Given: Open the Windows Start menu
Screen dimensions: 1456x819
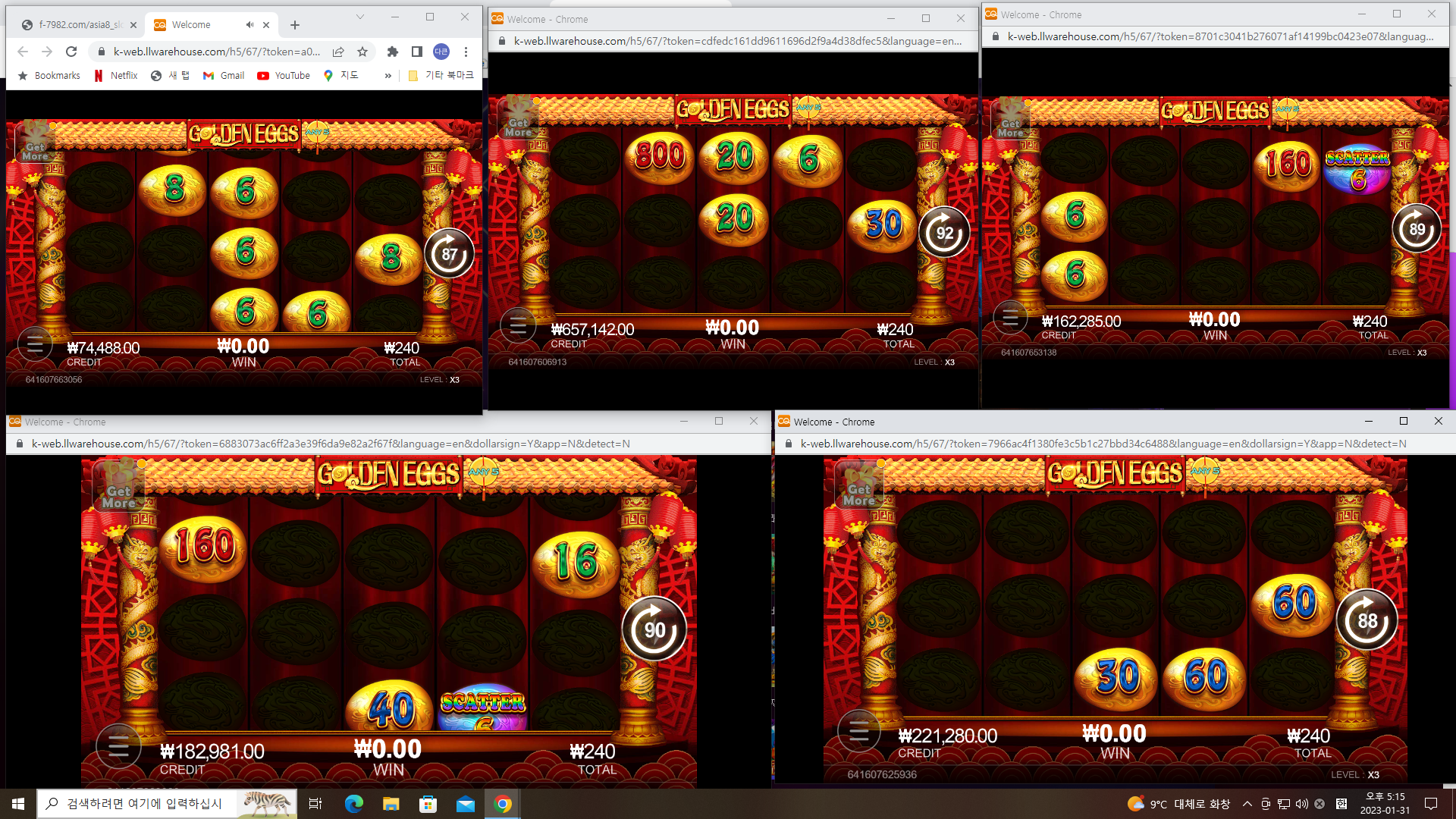Looking at the screenshot, I should point(18,804).
